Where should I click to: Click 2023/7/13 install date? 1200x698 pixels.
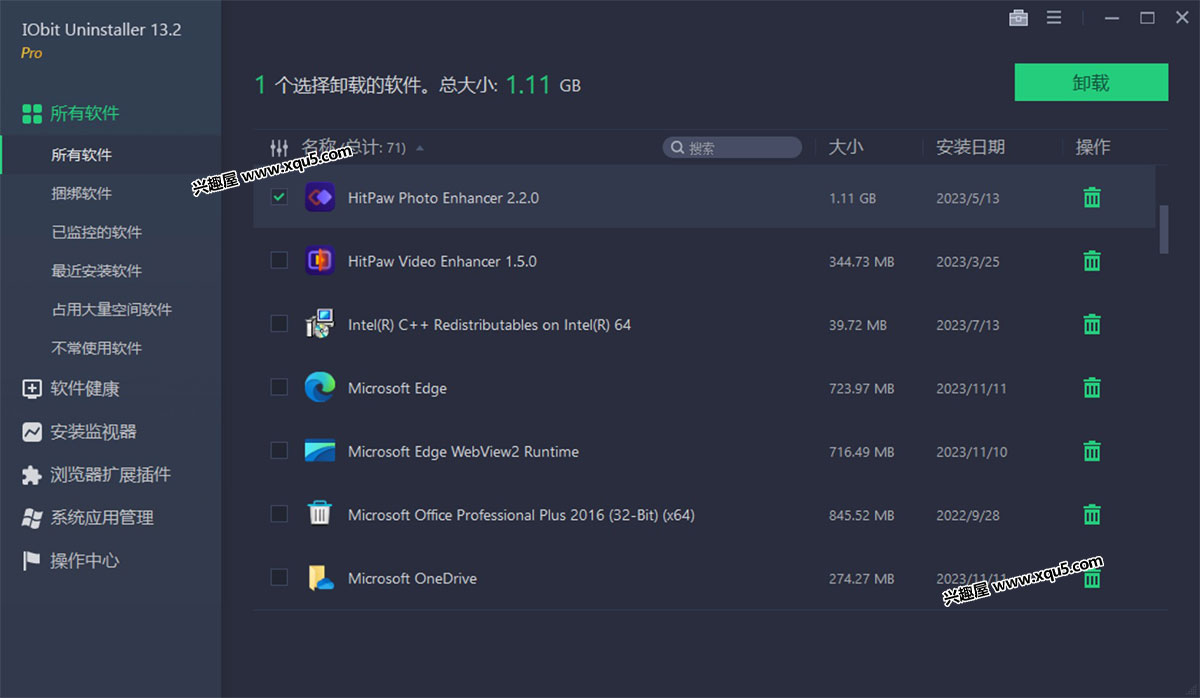967,325
